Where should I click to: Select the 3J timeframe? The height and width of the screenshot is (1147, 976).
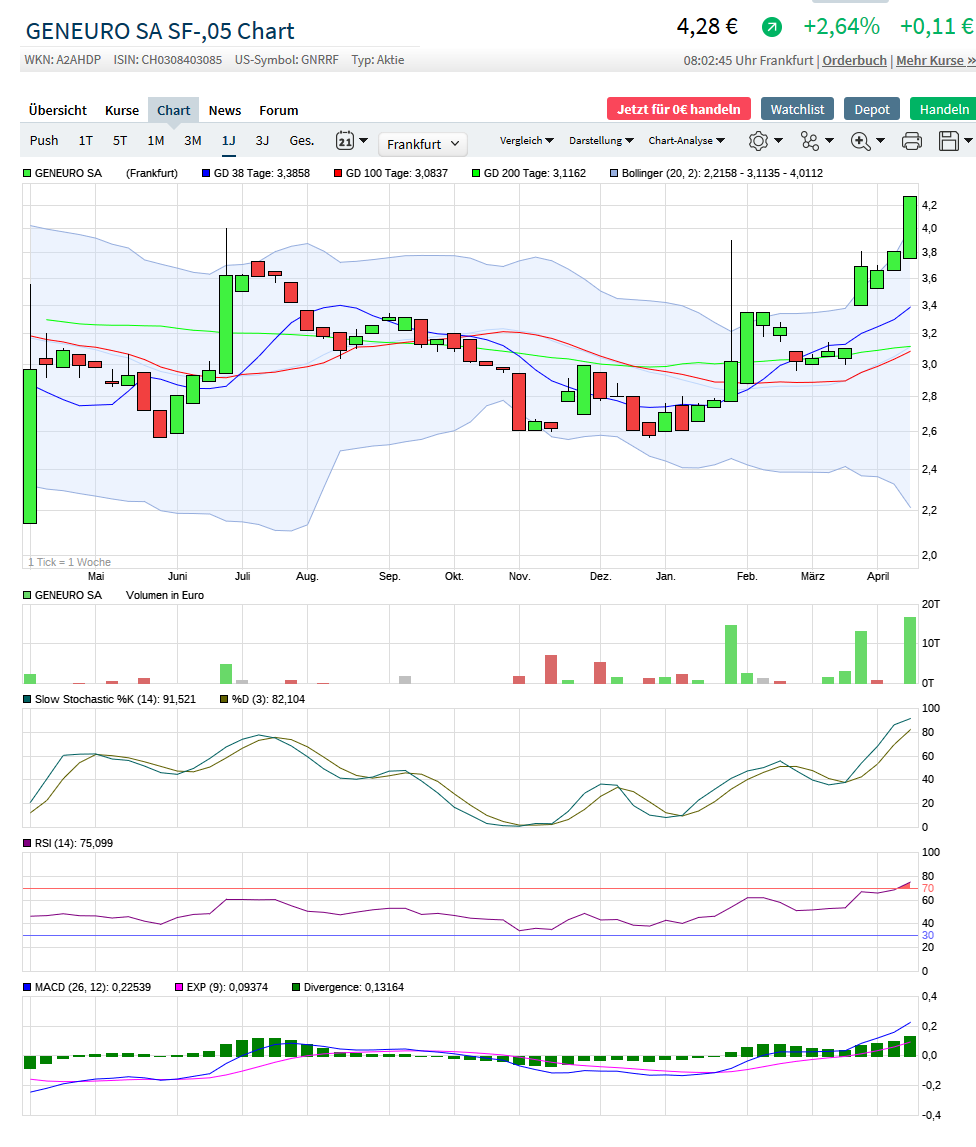(x=262, y=140)
